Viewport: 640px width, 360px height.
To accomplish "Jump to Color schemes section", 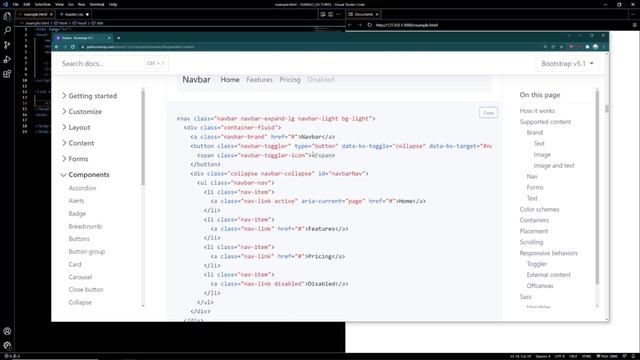I will 539,209.
